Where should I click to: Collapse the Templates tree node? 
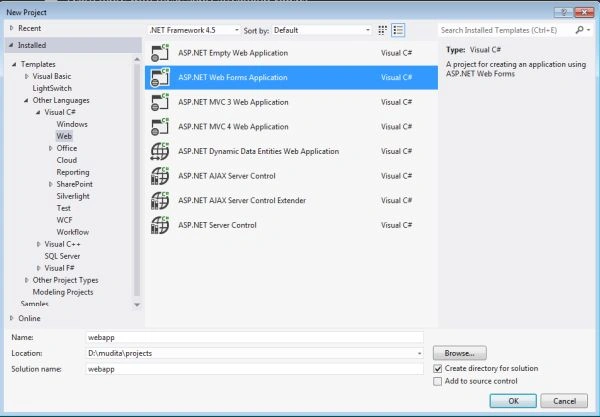pyautogui.click(x=14, y=64)
